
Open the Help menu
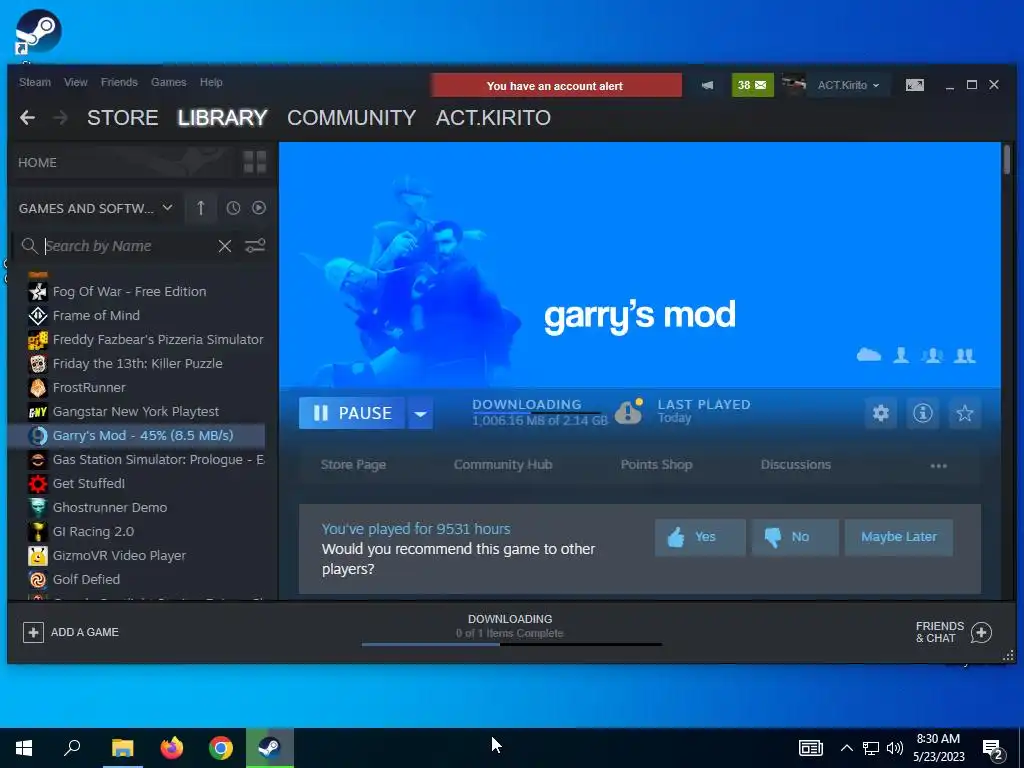211,82
